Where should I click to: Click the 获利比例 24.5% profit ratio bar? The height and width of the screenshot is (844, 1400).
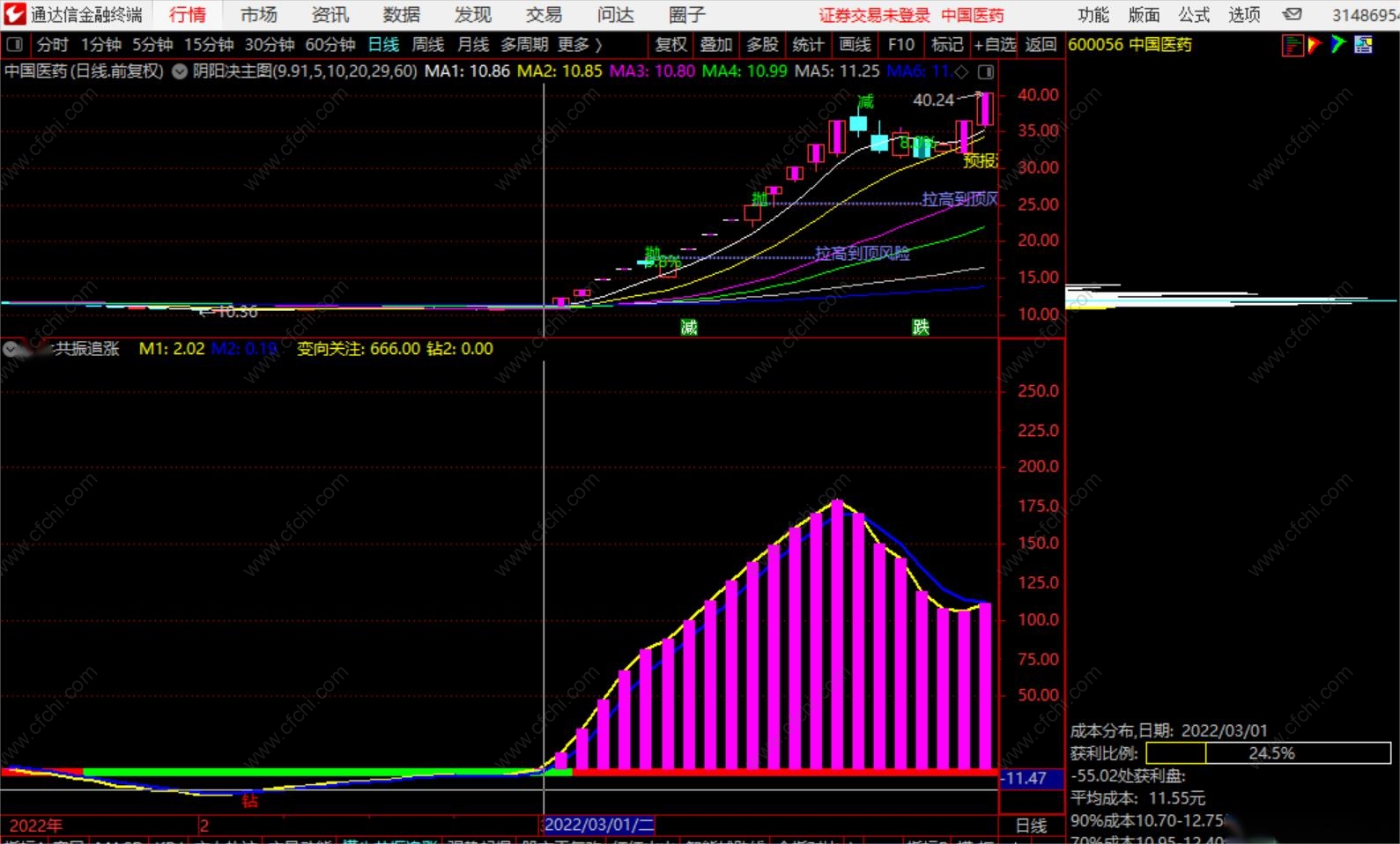pyautogui.click(x=1268, y=753)
